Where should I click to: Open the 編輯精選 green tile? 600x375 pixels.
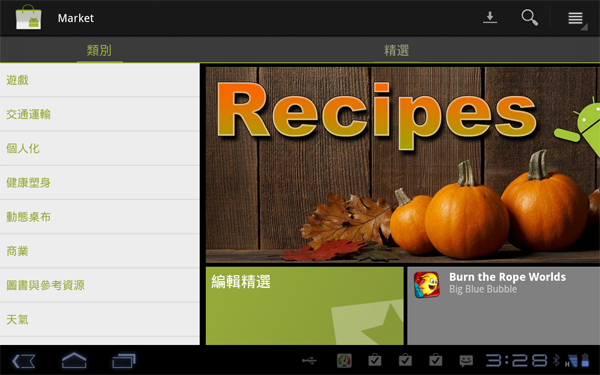(x=305, y=306)
